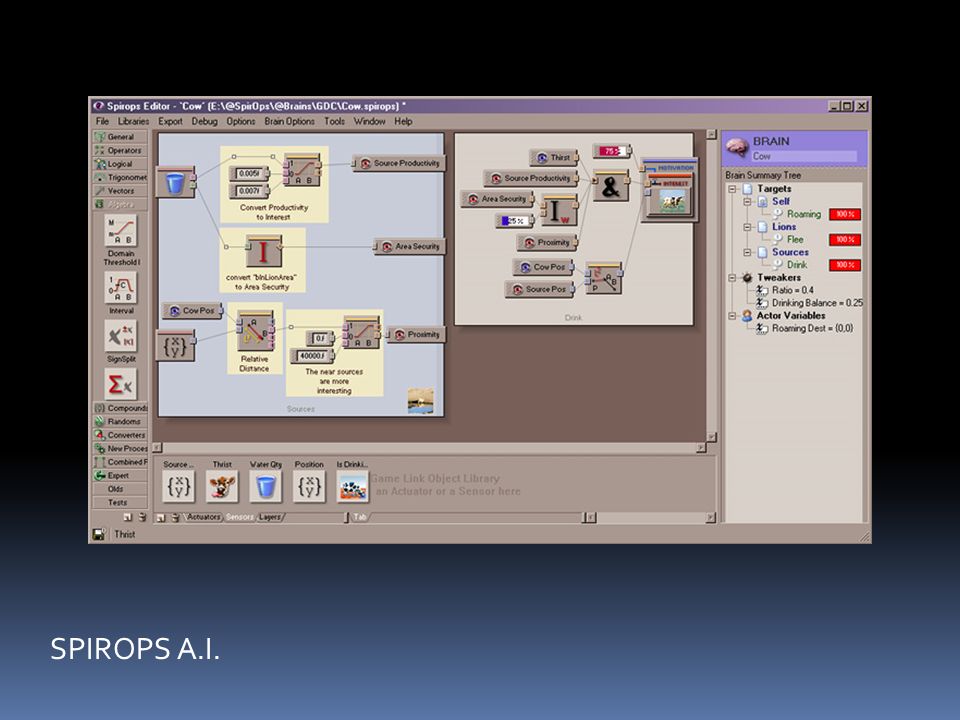
Task: Click the save disk icon in status bar
Action: 99,534
